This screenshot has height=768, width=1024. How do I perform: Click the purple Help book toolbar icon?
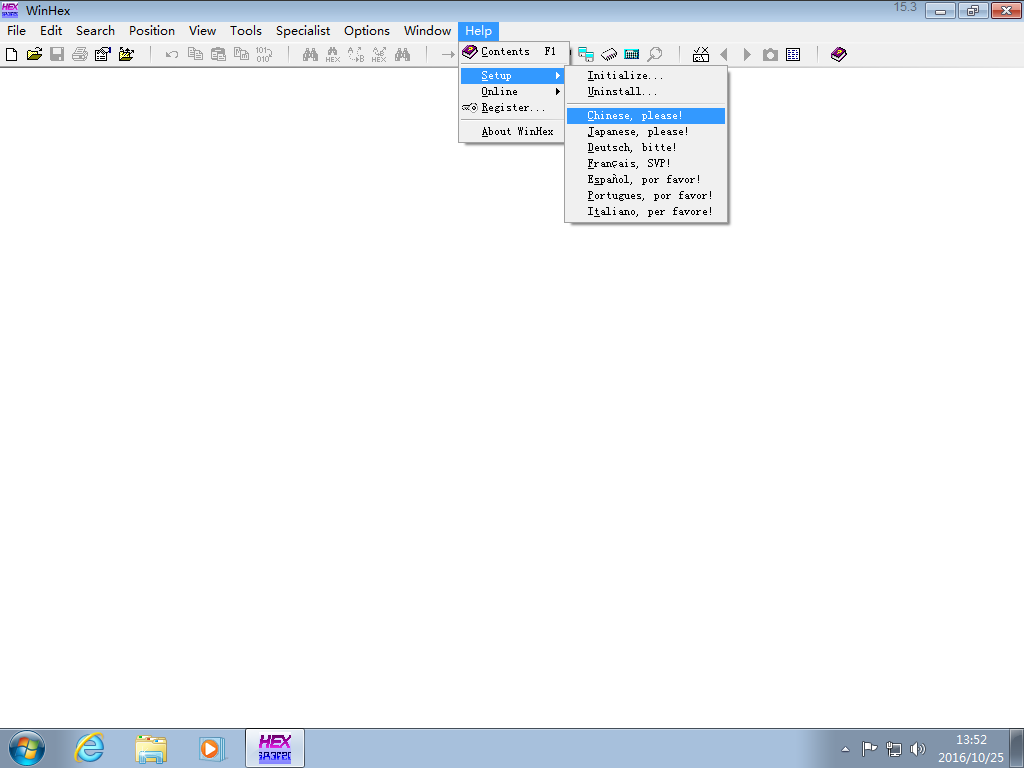[839, 54]
